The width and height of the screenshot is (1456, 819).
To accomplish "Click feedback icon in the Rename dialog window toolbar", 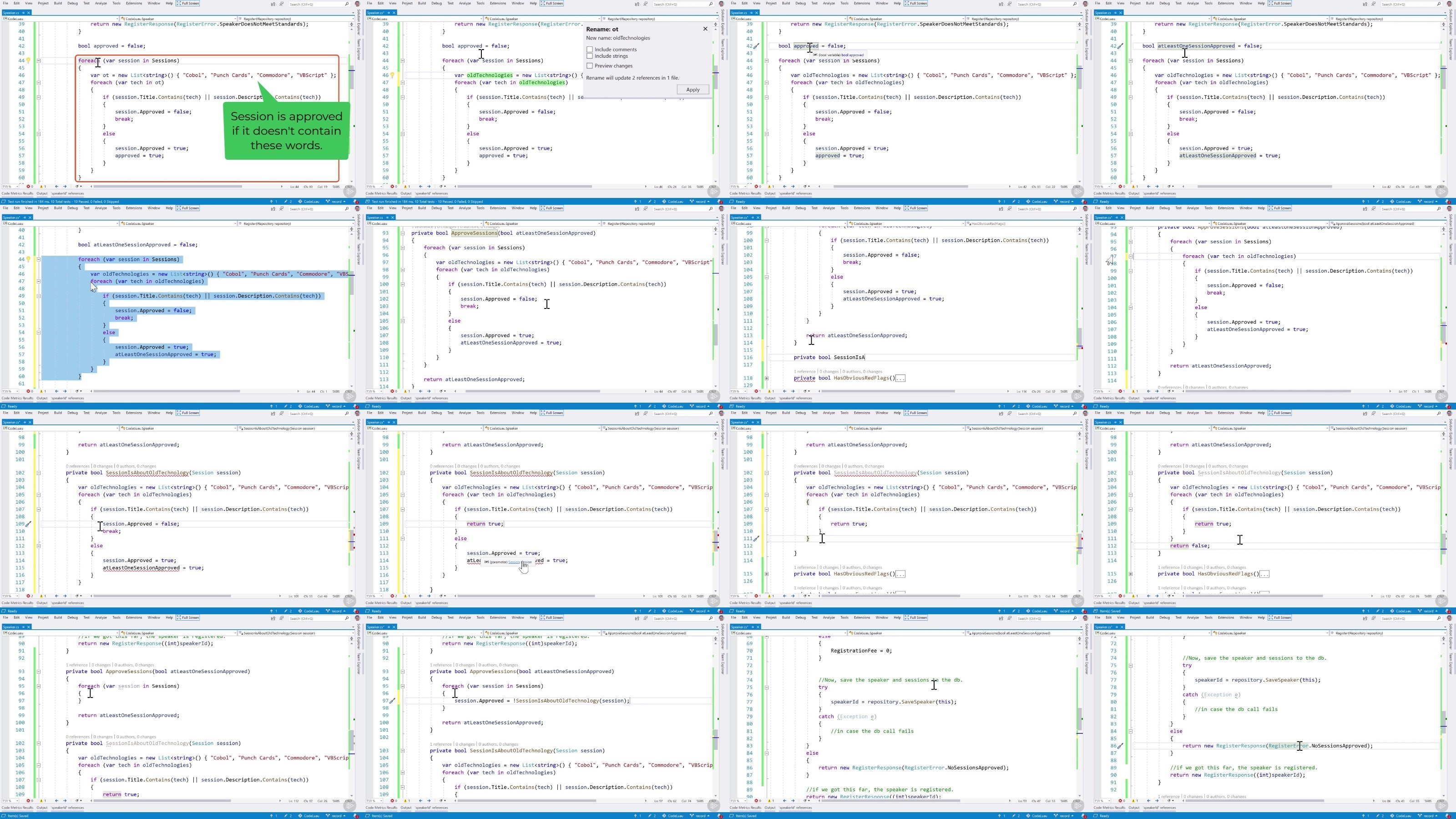I will point(646,4).
